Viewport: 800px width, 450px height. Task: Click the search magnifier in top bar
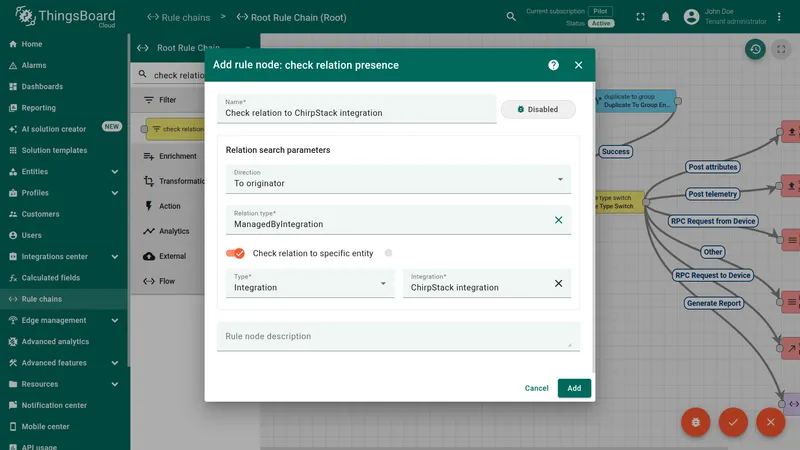(511, 17)
